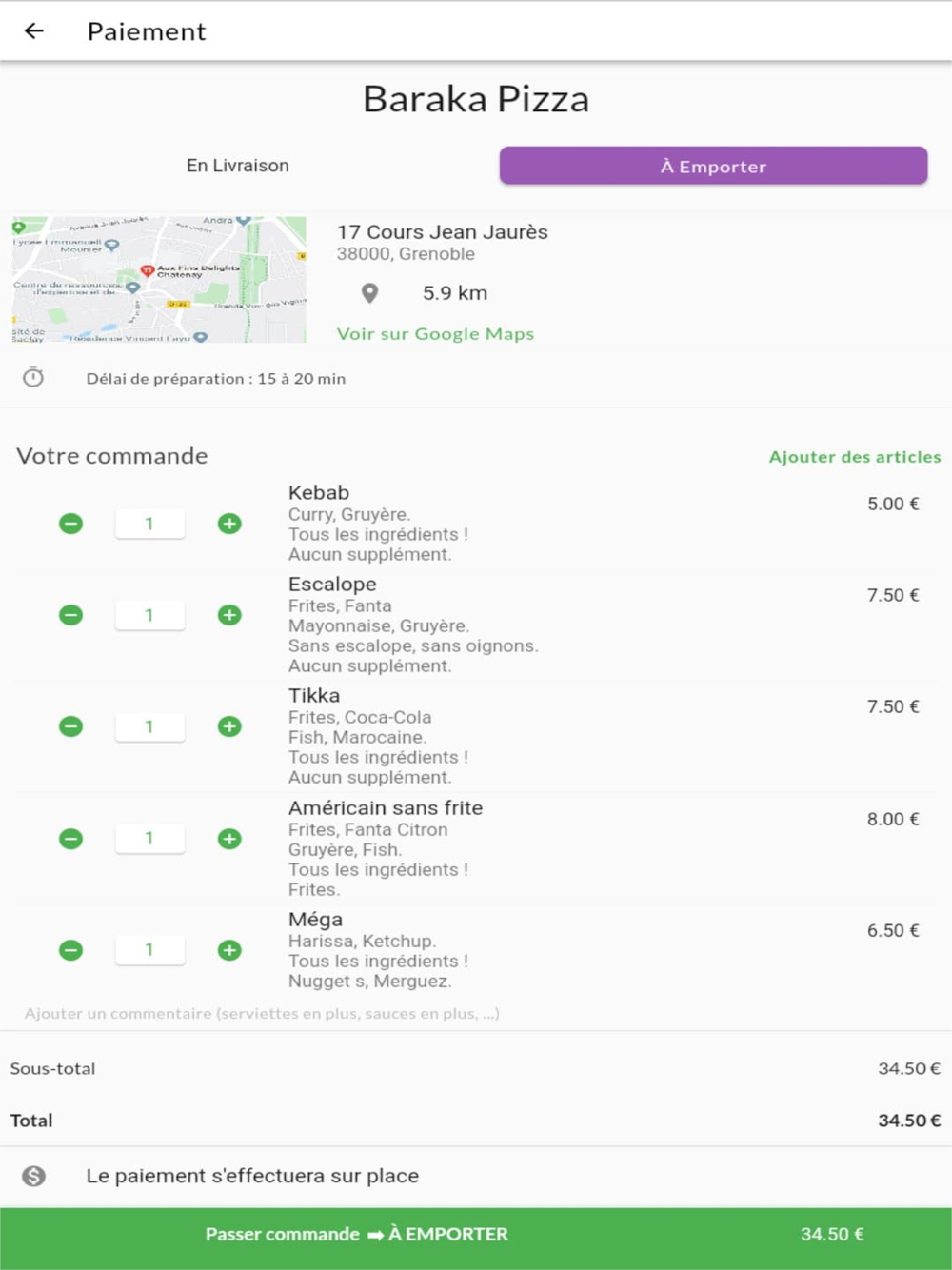Image resolution: width=952 pixels, height=1270 pixels.
Task: Decrease the Kebab quantity with minus
Action: pyautogui.click(x=70, y=524)
